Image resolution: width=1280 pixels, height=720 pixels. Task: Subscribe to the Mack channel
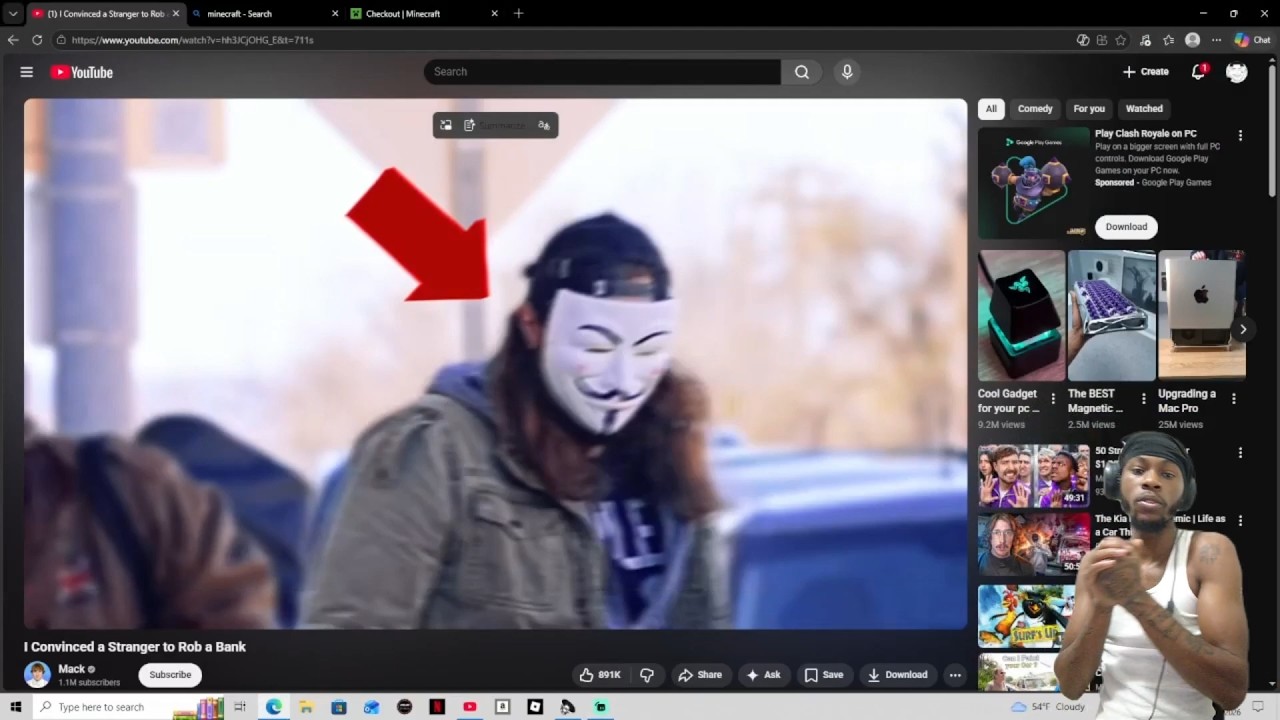coord(170,675)
